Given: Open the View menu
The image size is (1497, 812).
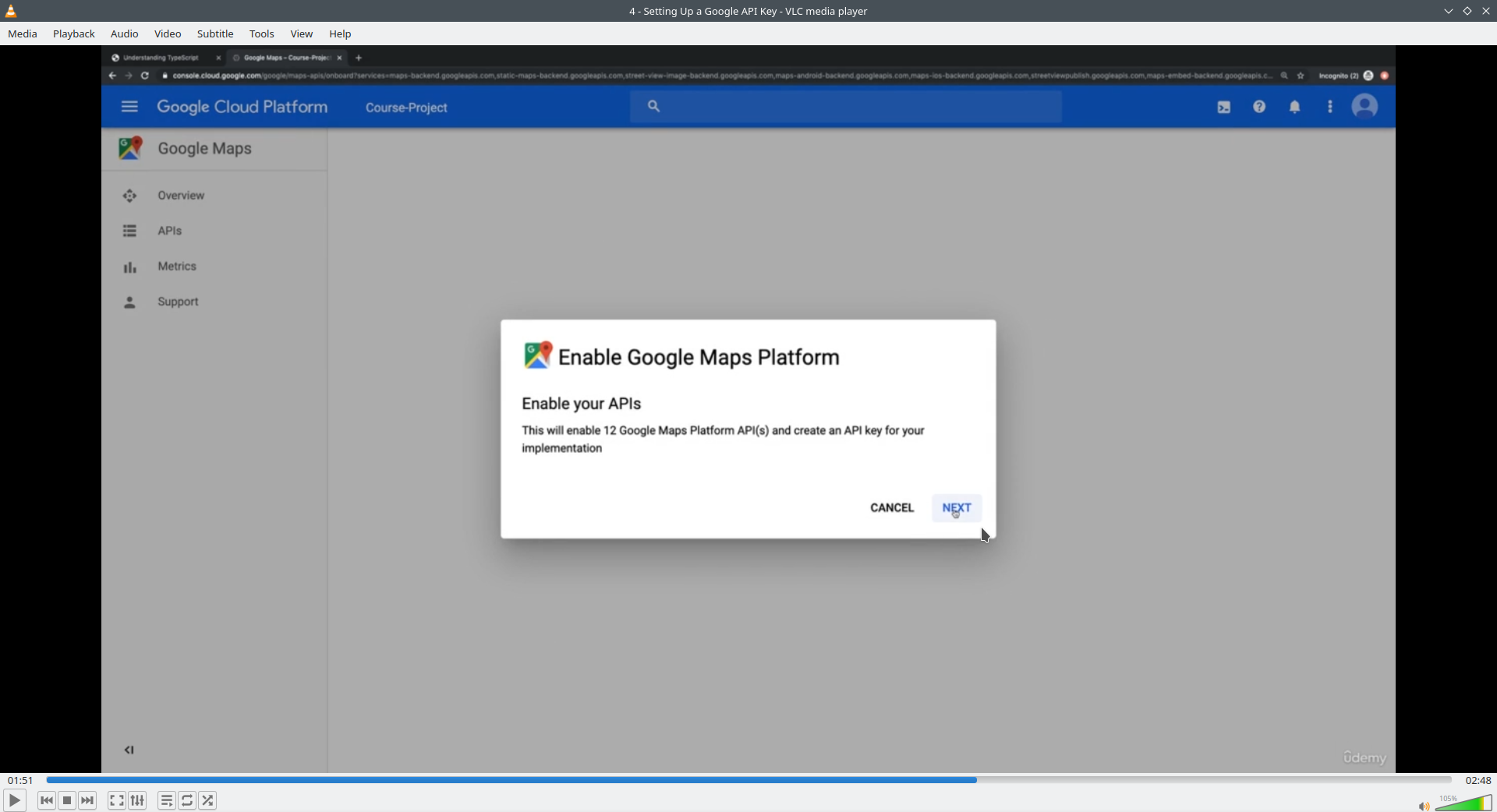Looking at the screenshot, I should (302, 34).
